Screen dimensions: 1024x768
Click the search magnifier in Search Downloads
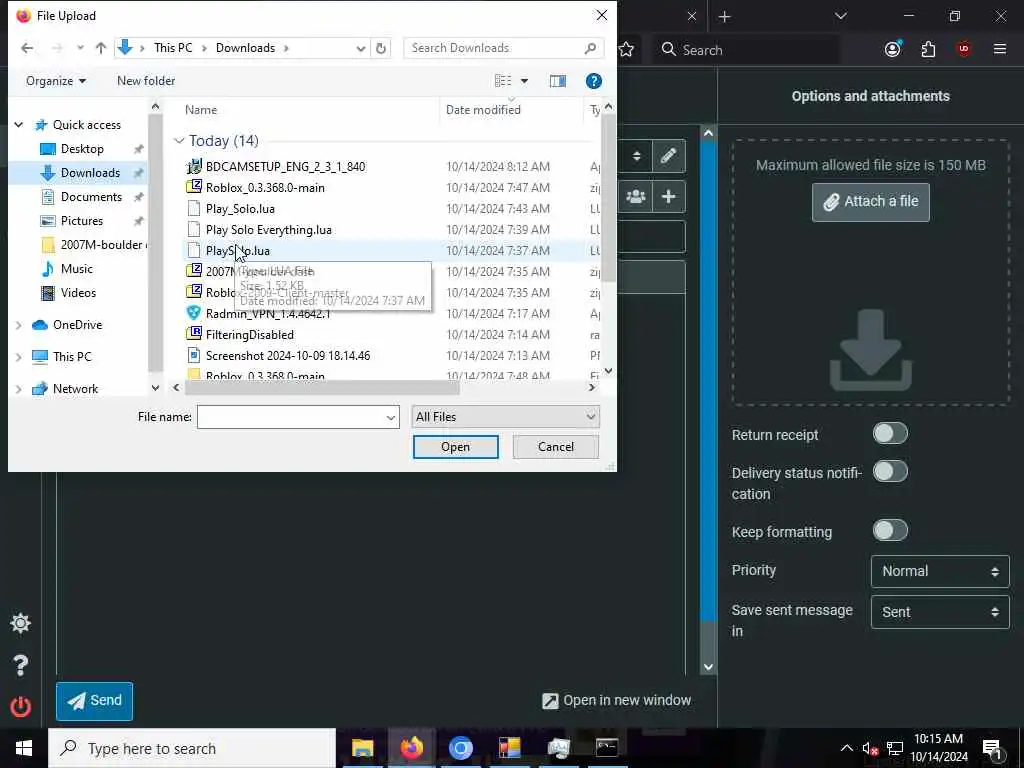click(590, 48)
